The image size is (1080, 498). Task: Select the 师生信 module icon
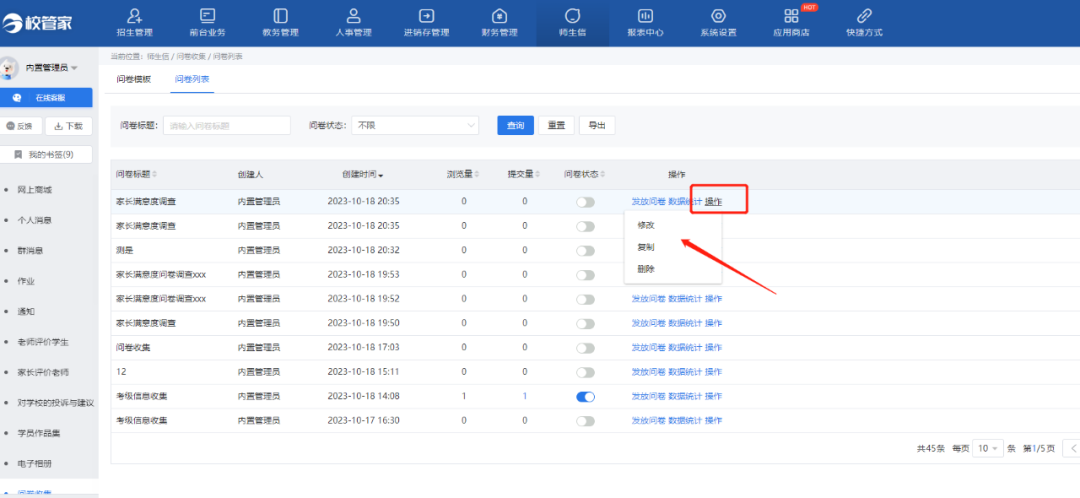pos(572,16)
